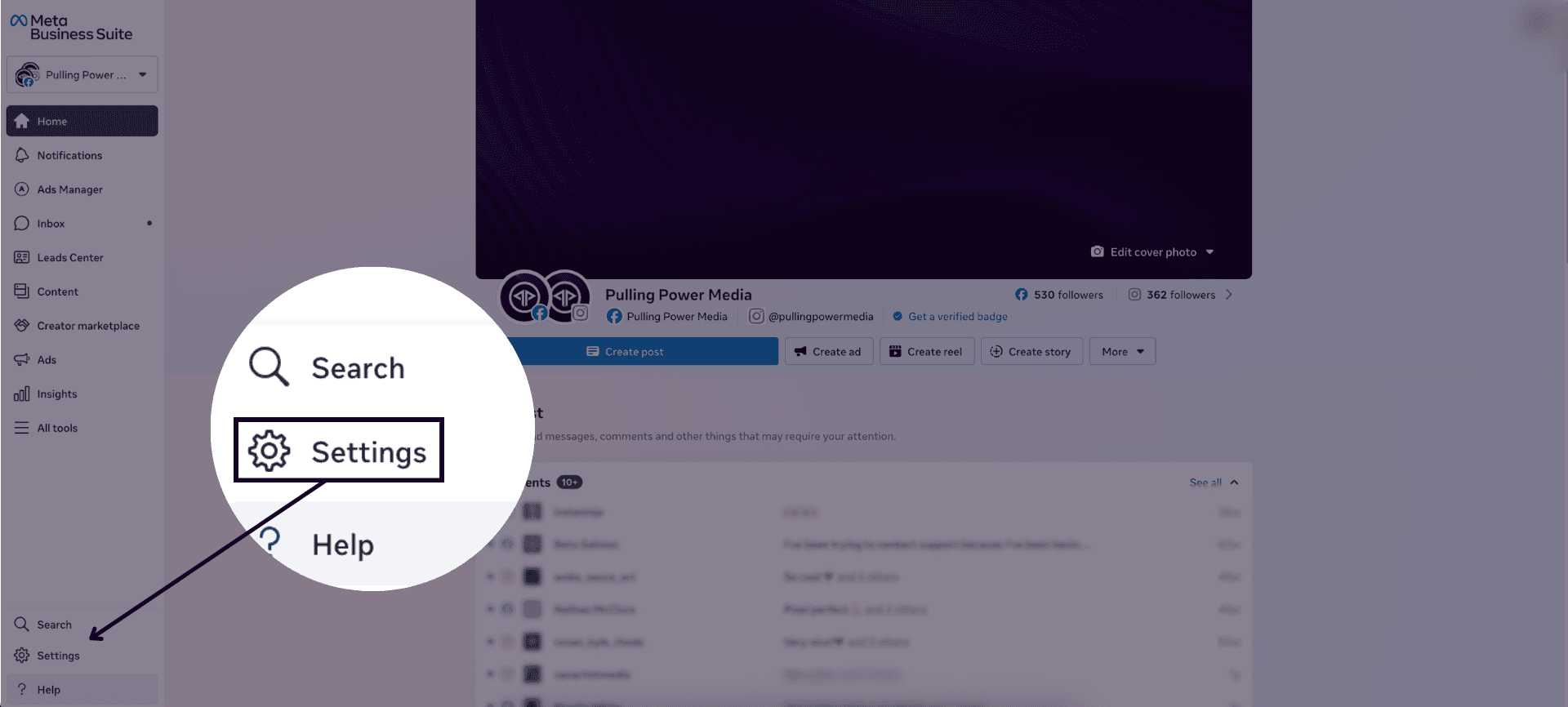
Task: Open the Pulling Power account dropdown
Action: pyautogui.click(x=82, y=74)
